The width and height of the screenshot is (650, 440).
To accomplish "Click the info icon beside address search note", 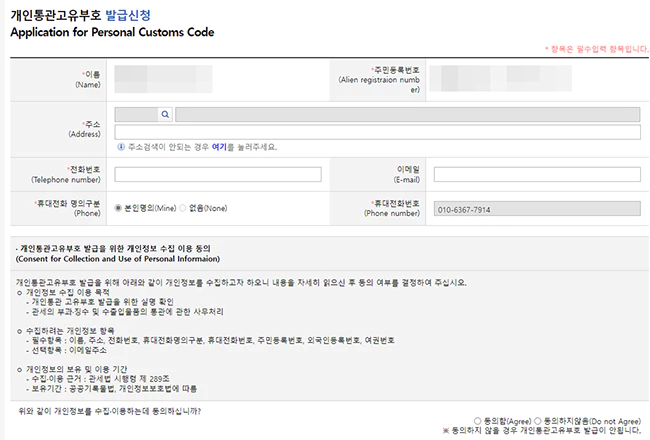I will tap(121, 147).
